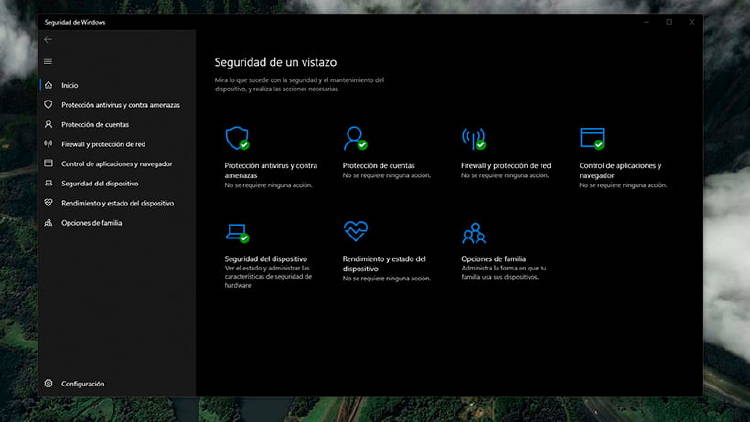The height and width of the screenshot is (422, 750).
Task: Open the Rendimiento y estado del dispositivo tile title
Action: [384, 264]
